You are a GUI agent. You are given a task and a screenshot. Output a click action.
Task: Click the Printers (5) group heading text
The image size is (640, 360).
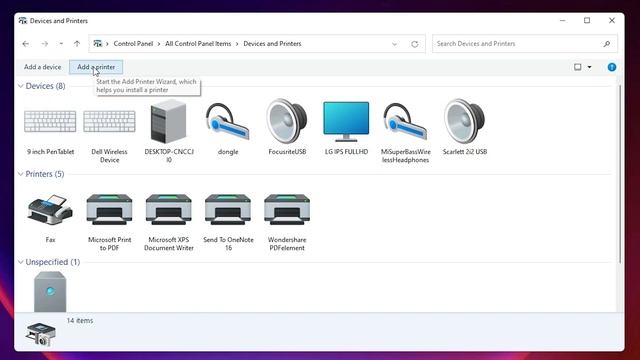point(45,174)
